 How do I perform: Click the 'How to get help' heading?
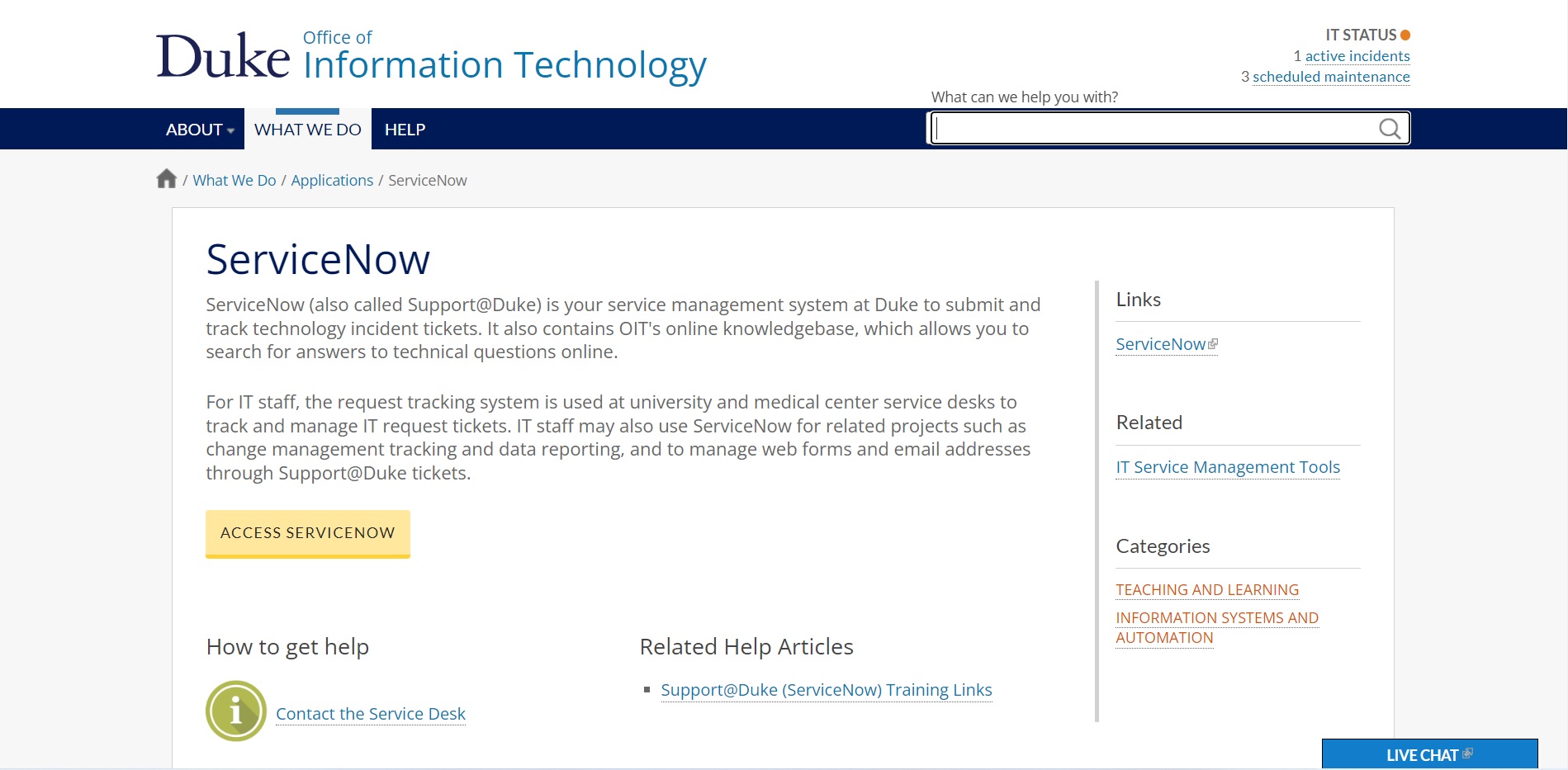287,647
